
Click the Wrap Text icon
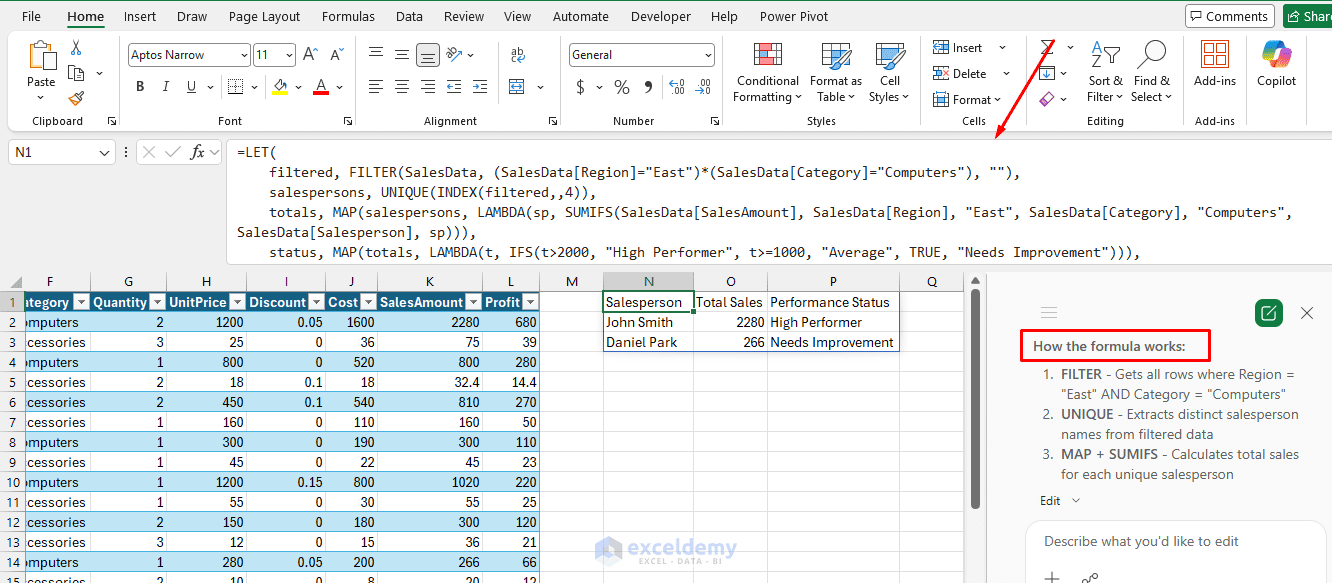click(x=519, y=55)
